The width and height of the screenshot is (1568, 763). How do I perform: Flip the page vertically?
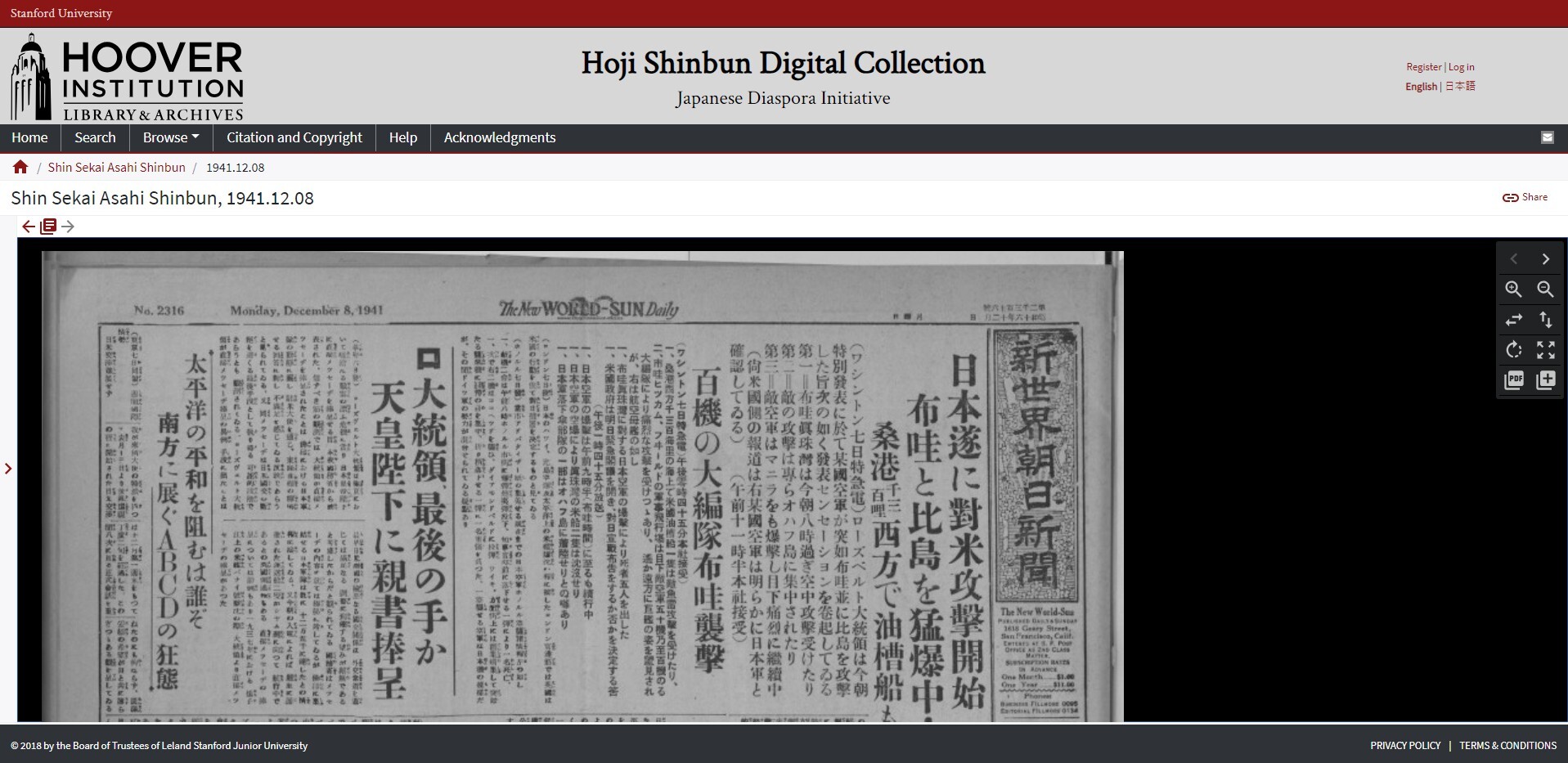coord(1545,320)
